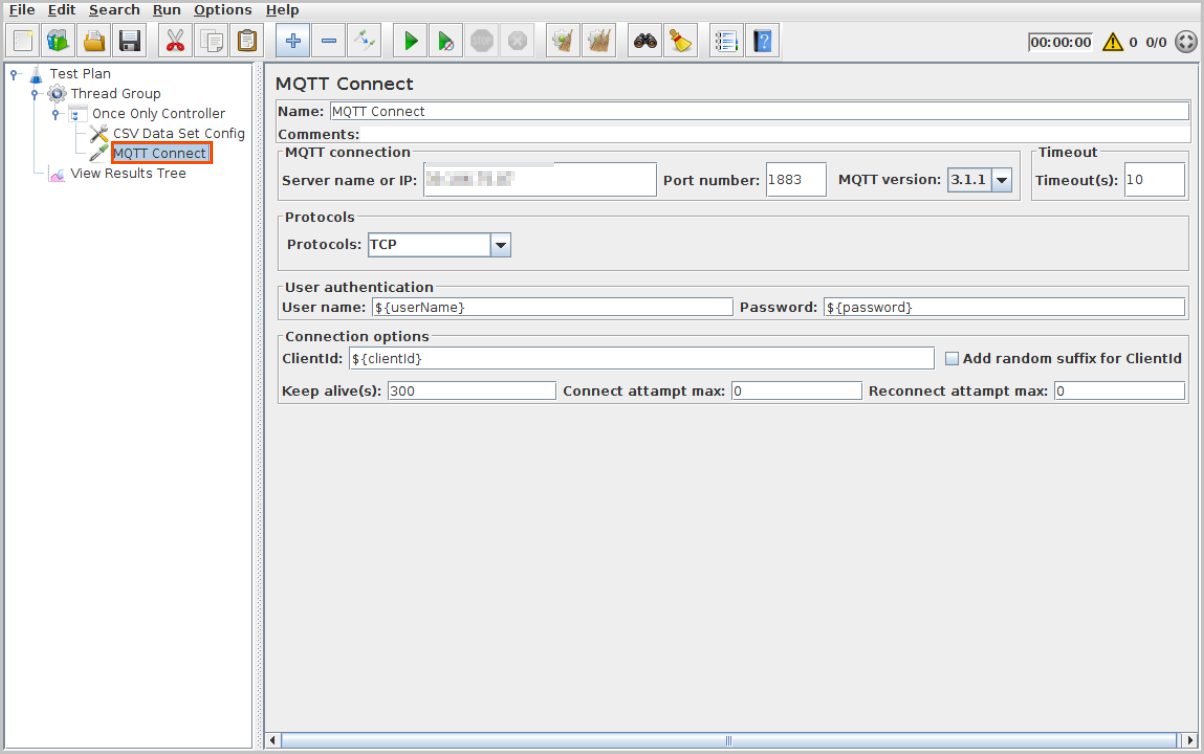Click the Reset Search brush icon
This screenshot has height=754, width=1204.
click(681, 41)
